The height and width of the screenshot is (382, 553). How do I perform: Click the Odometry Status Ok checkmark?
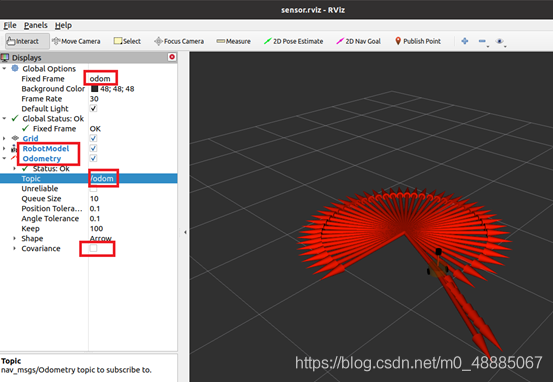[25, 169]
